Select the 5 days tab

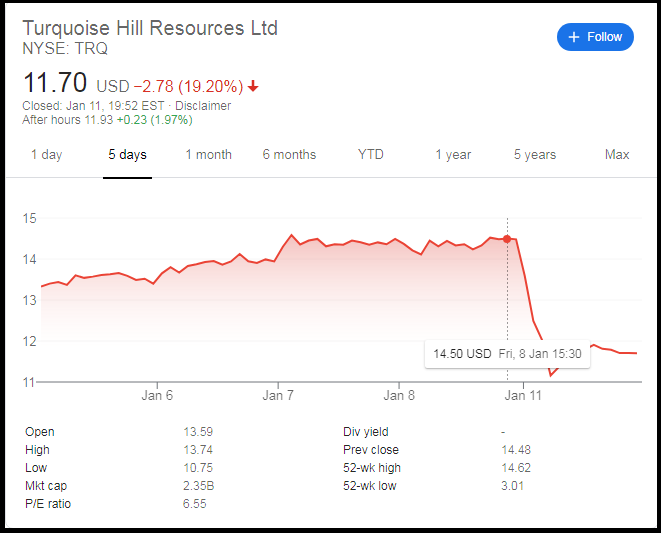coord(127,154)
